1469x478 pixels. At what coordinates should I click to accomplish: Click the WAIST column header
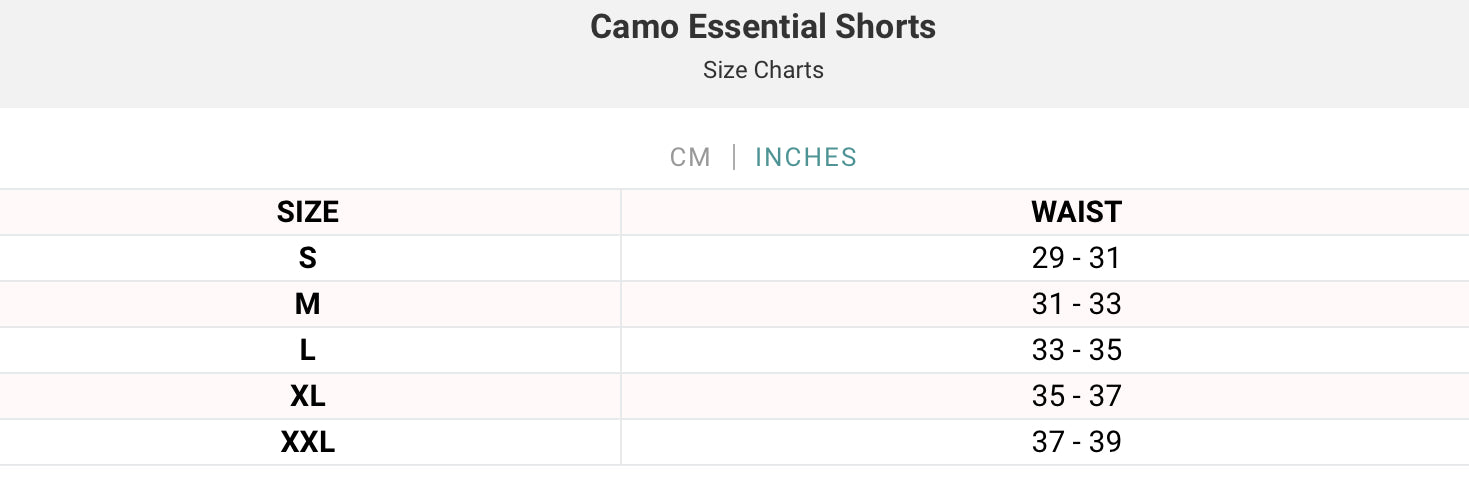tap(1076, 212)
